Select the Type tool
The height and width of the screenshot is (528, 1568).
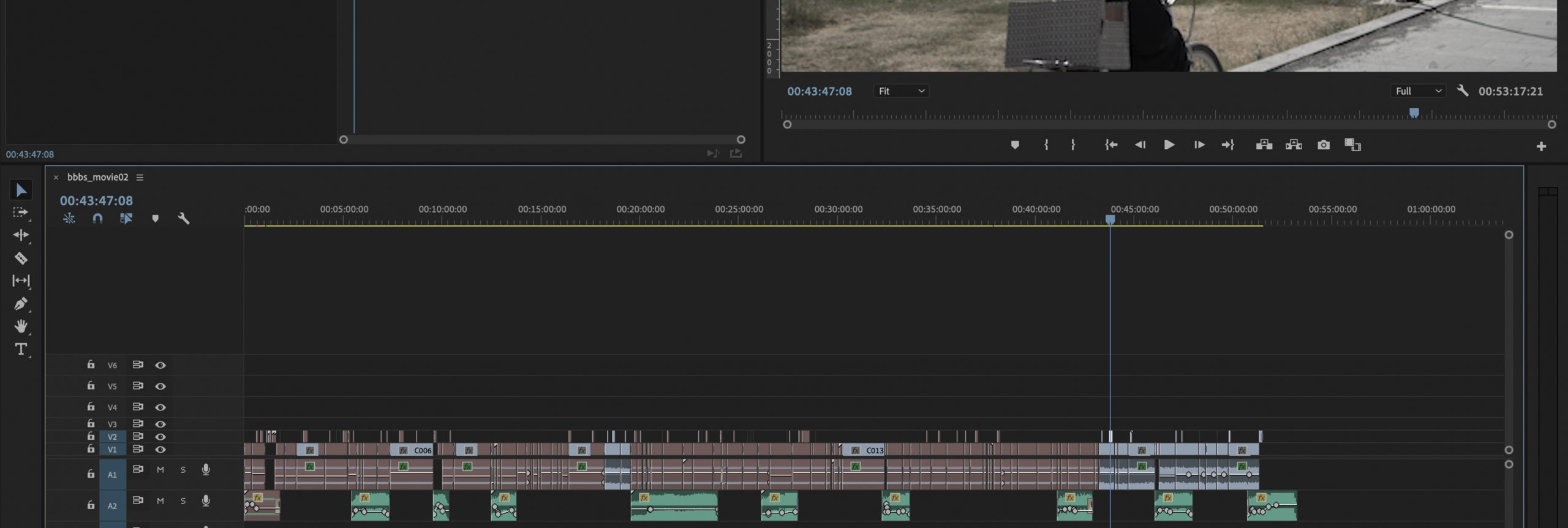[x=21, y=349]
